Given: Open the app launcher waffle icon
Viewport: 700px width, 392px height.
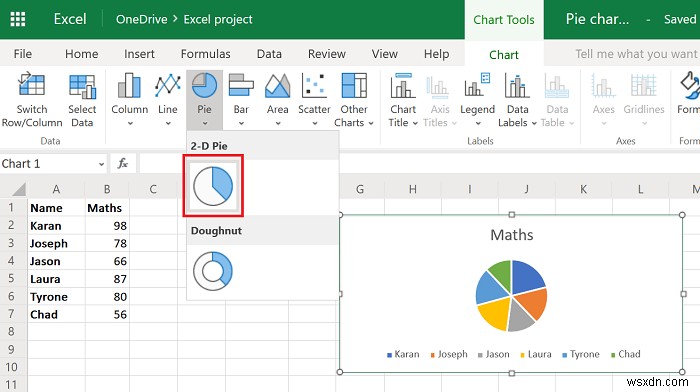Looking at the screenshot, I should 18,19.
